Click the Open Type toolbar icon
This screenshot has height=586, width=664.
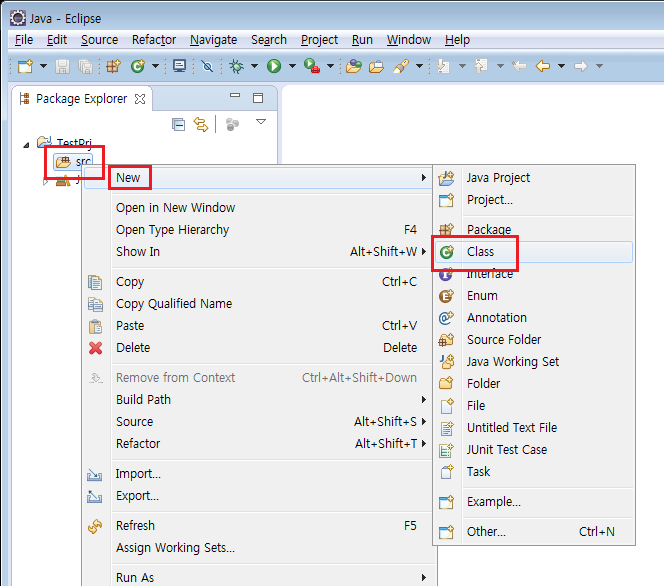point(354,66)
